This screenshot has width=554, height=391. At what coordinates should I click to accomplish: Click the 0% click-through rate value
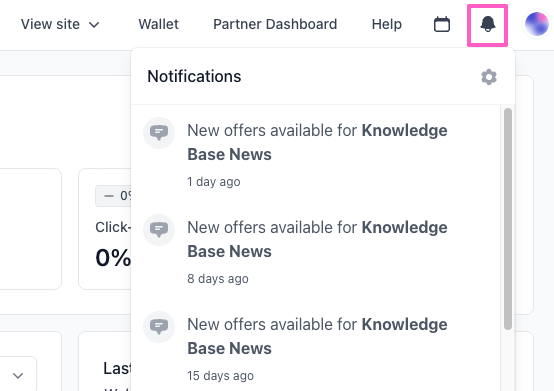(x=113, y=257)
